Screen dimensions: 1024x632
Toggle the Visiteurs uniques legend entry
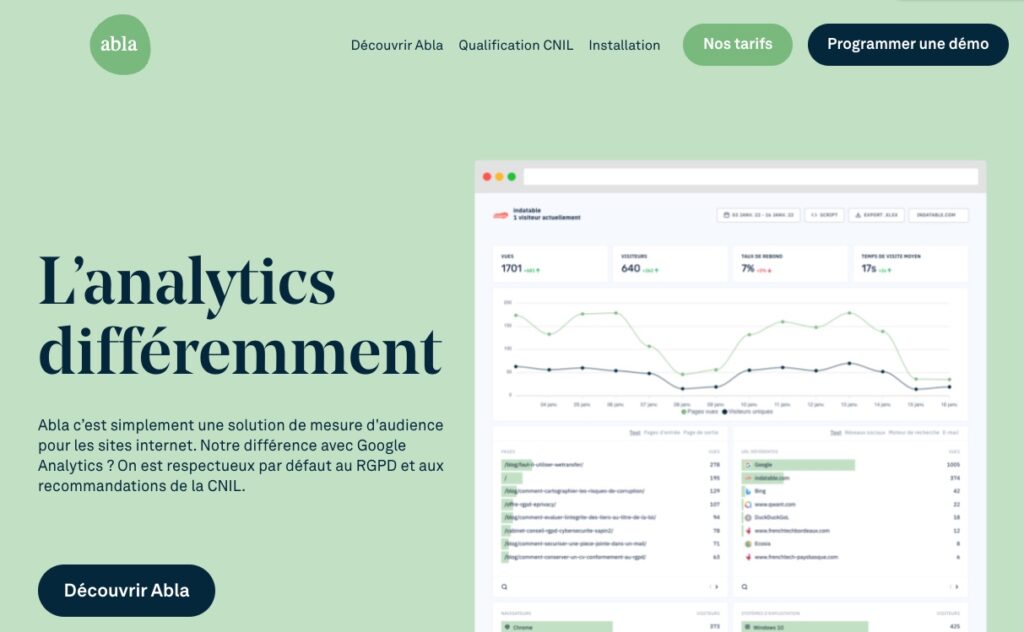point(748,412)
